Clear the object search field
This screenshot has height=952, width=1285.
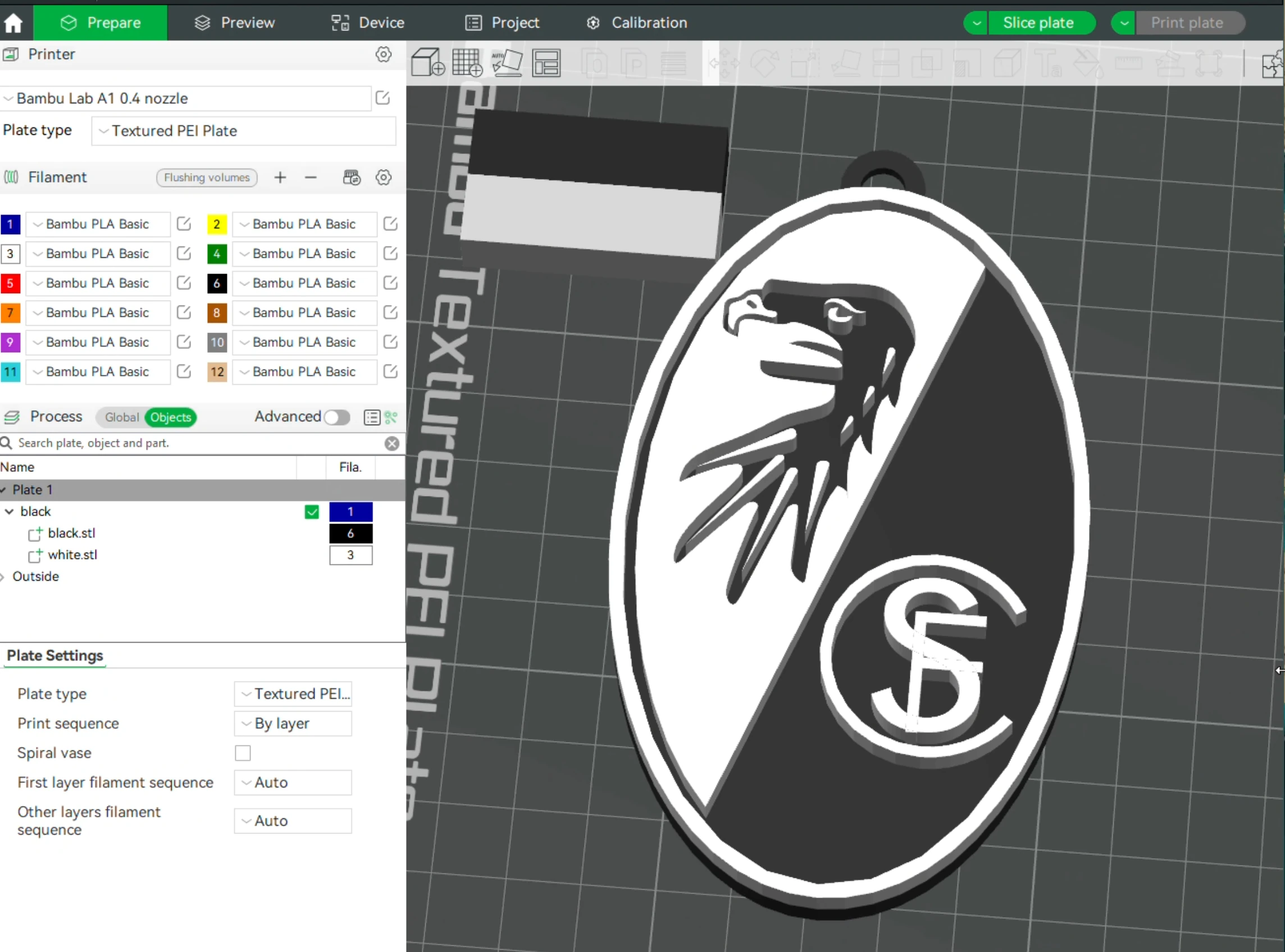(392, 443)
